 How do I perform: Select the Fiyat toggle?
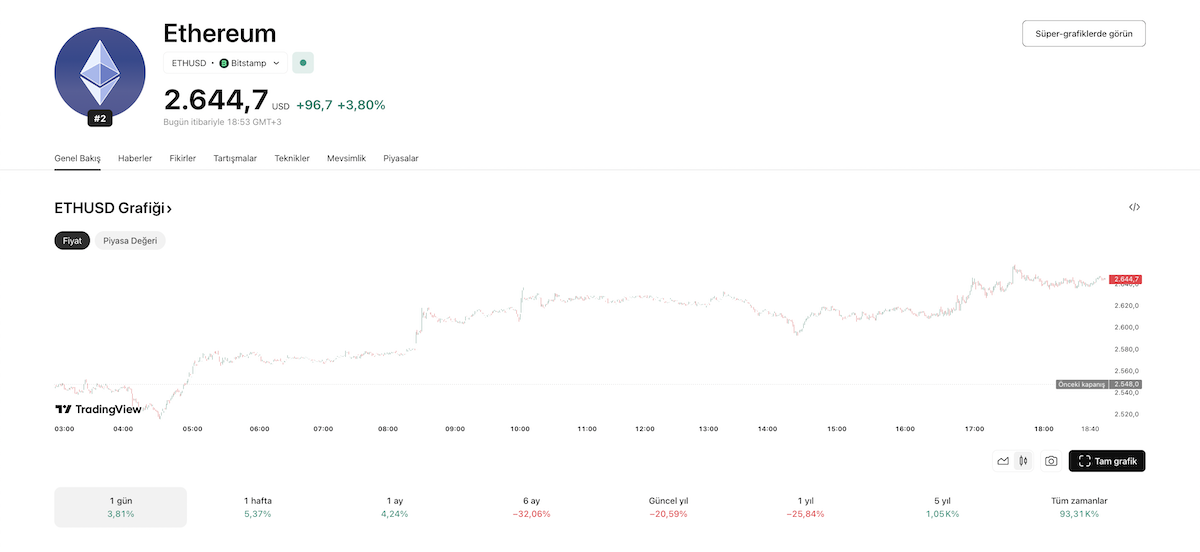pyautogui.click(x=72, y=241)
